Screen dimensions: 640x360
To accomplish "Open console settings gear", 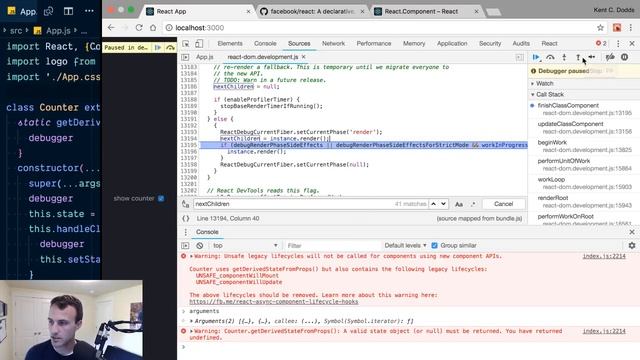I will pyautogui.click(x=632, y=245).
